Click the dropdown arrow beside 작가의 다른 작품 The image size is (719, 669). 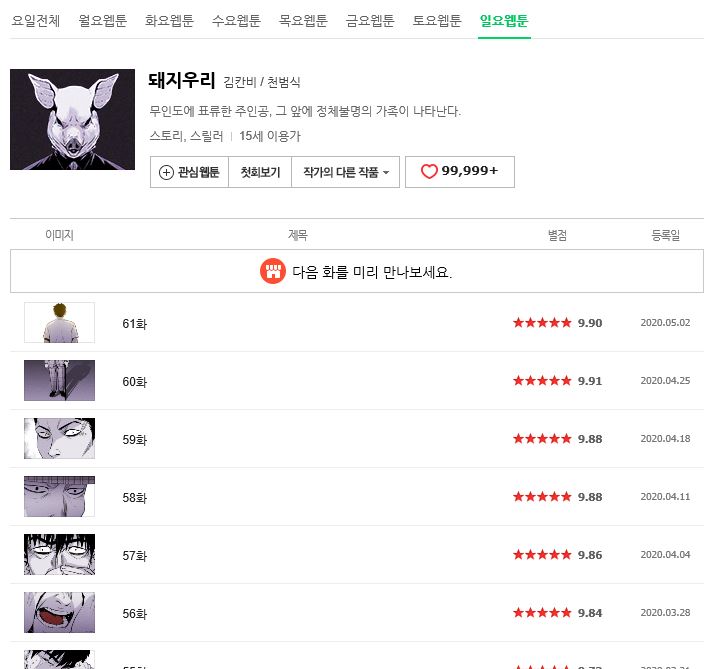pyautogui.click(x=386, y=173)
